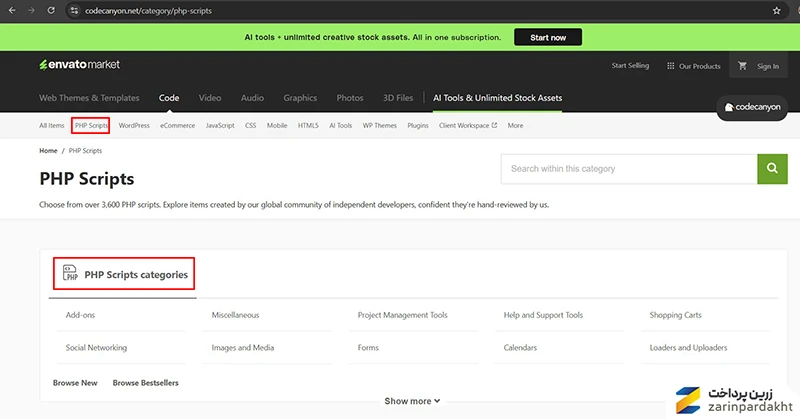800x419 pixels.
Task: Open the Images and Media category
Action: click(242, 348)
